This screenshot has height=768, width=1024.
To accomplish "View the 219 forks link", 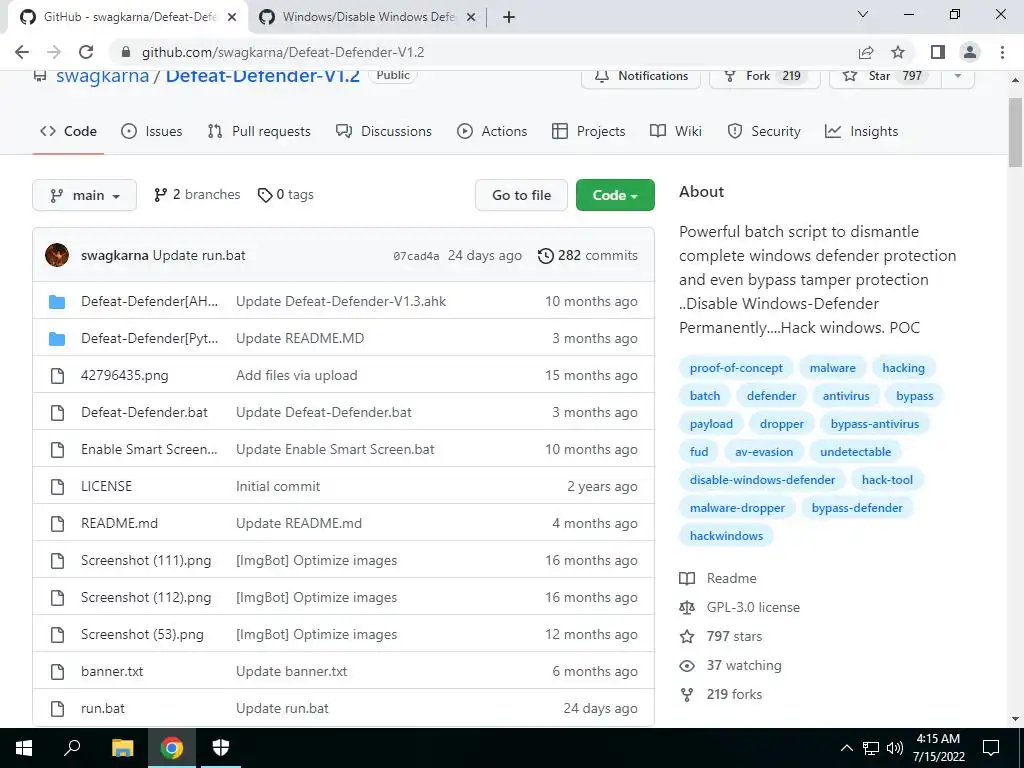I will tap(720, 694).
